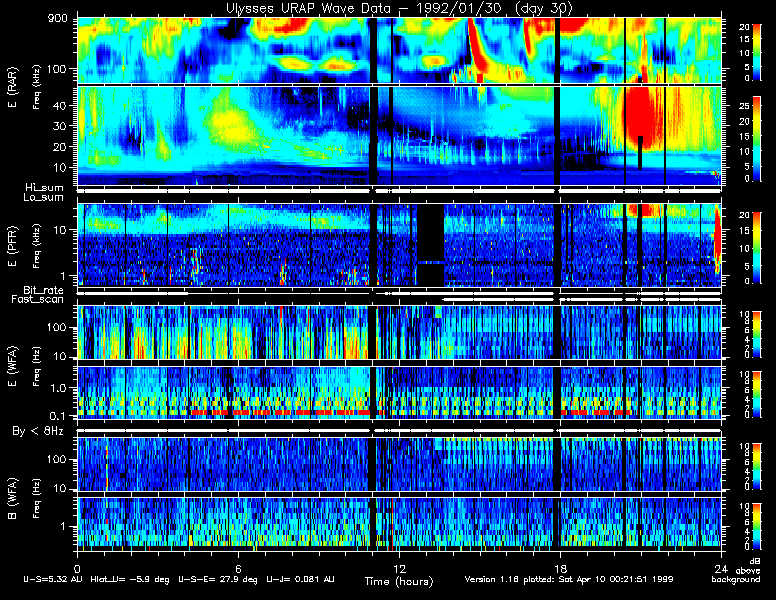Screen dimensions: 776x600
Task: Click the "Version 1.18 plotted" timestamp text
Action: (x=510, y=579)
